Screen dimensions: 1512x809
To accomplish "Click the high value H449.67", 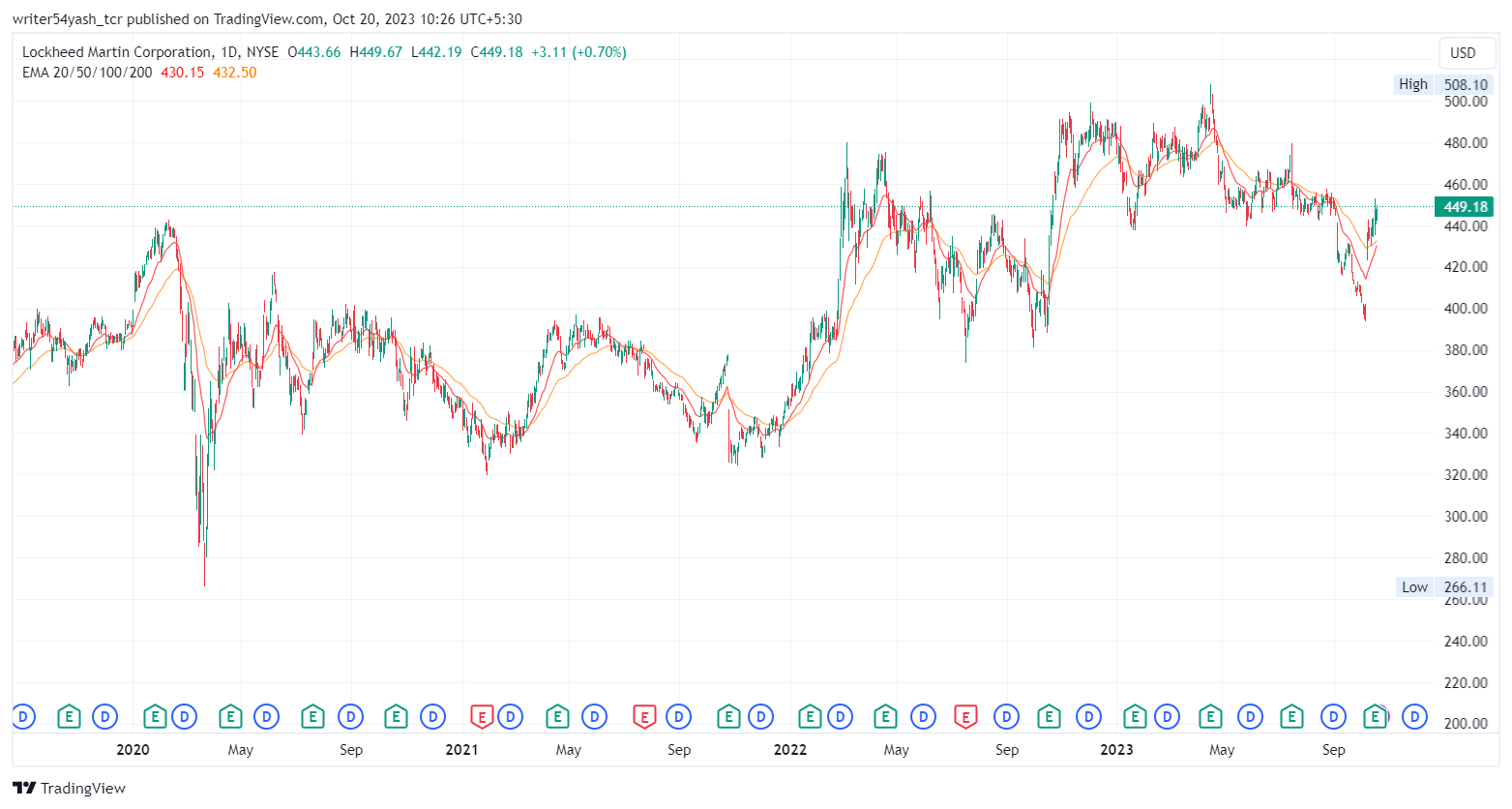I will (376, 52).
